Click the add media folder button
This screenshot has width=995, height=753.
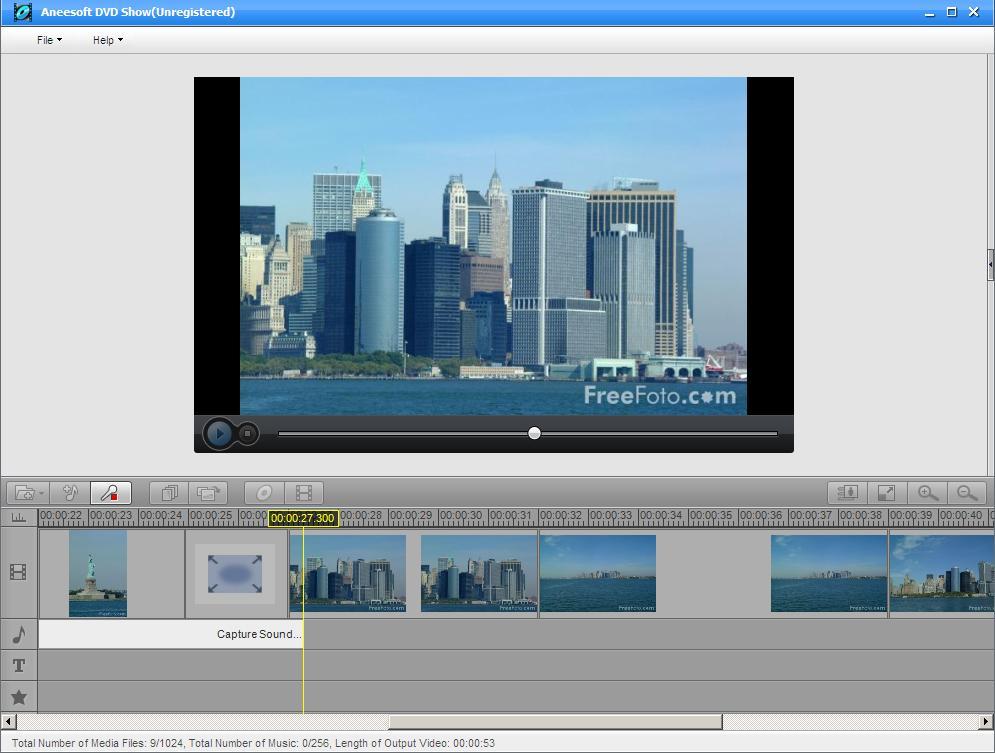pos(25,493)
